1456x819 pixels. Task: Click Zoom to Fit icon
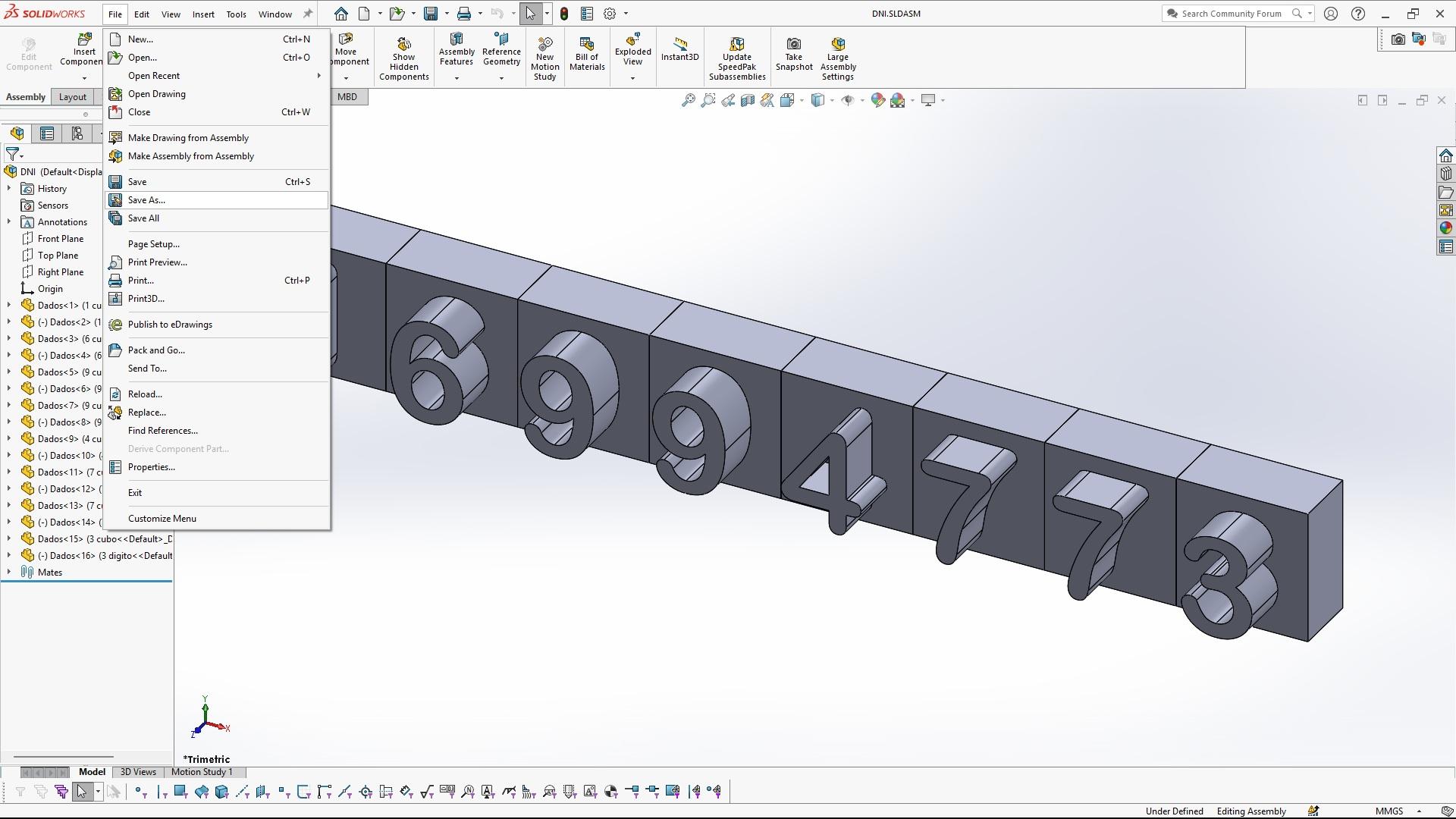click(688, 100)
